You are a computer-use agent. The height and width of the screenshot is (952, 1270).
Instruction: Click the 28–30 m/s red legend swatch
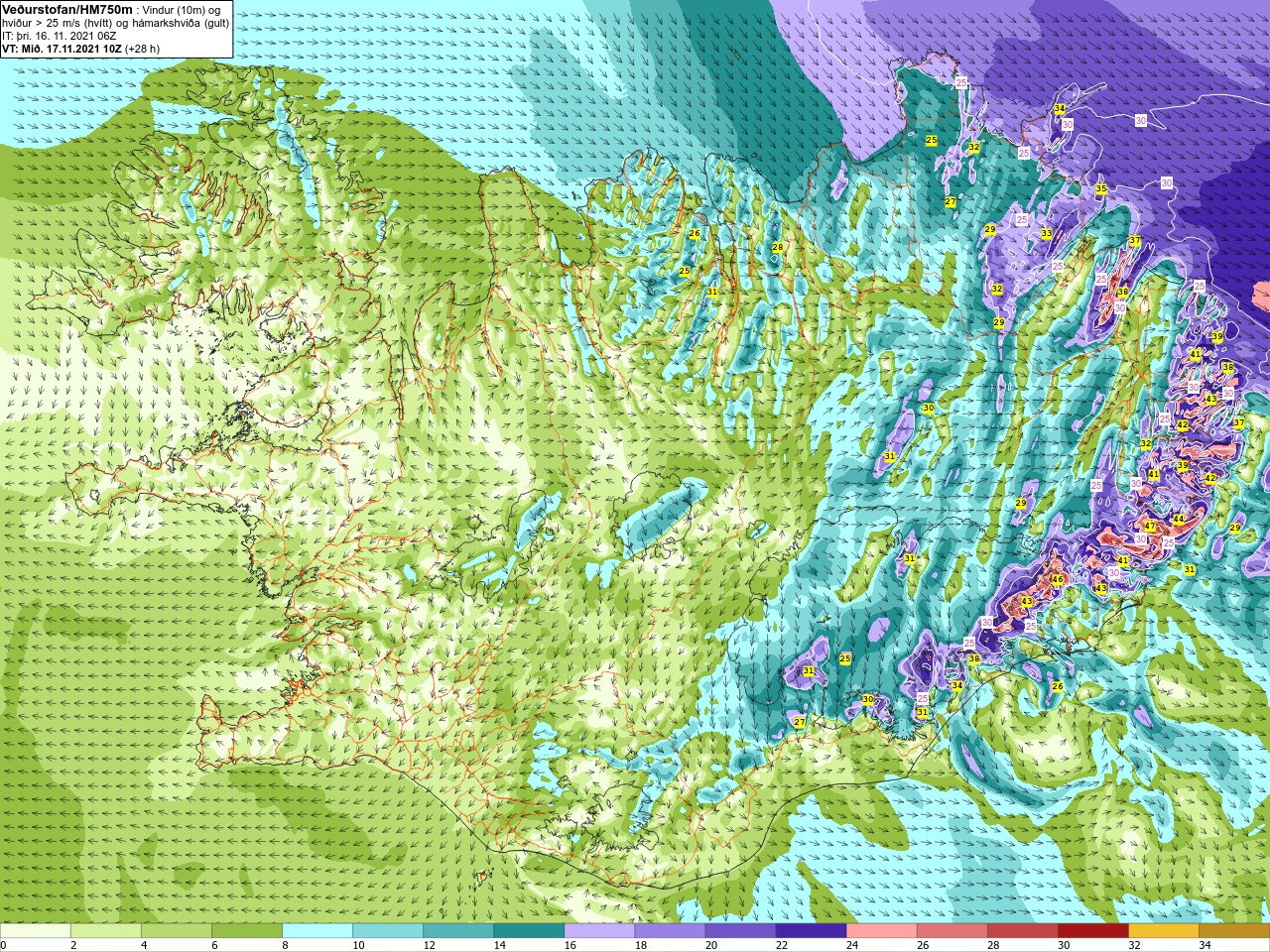(x=1022, y=931)
